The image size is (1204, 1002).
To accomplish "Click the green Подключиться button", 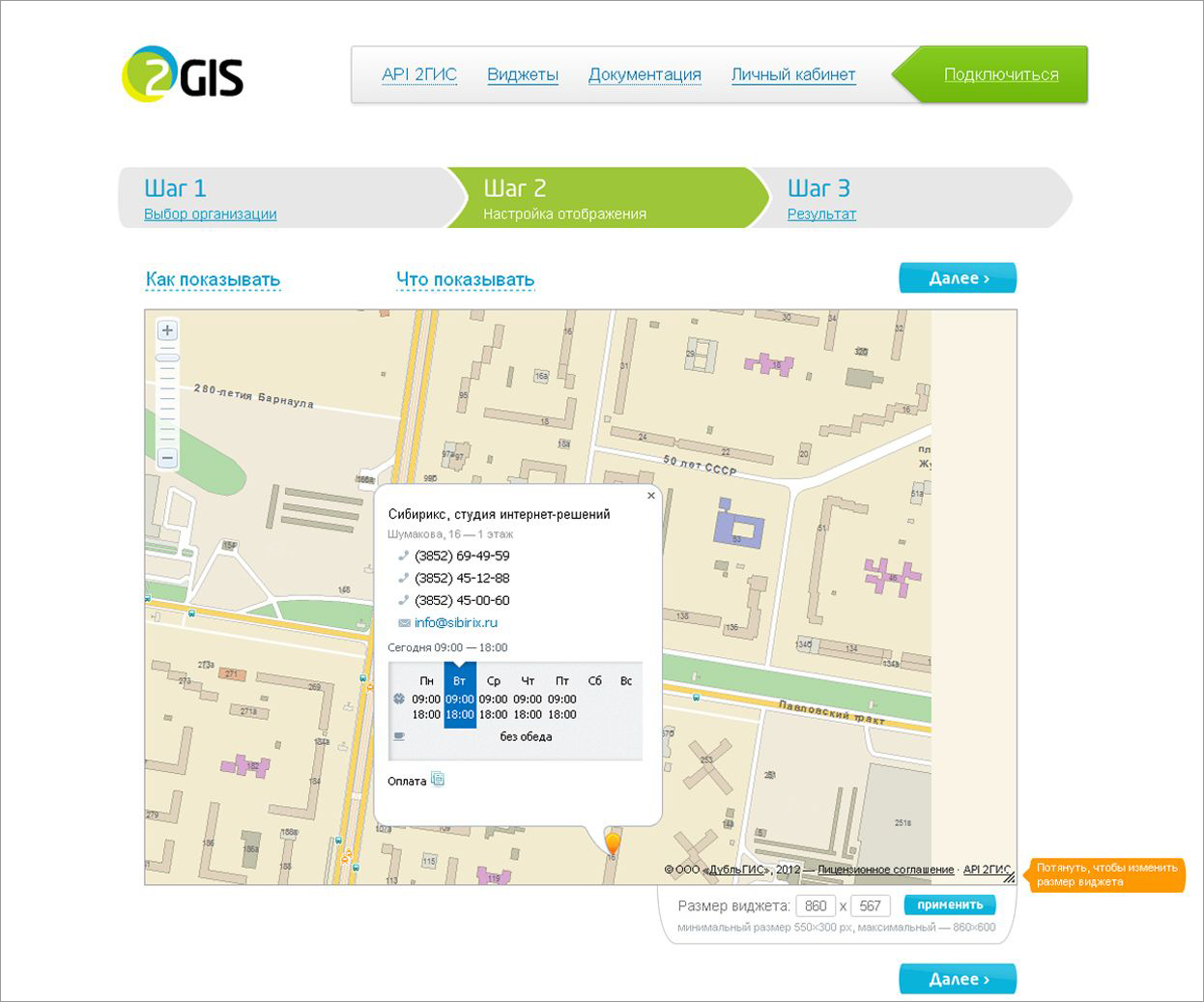I will coord(990,74).
